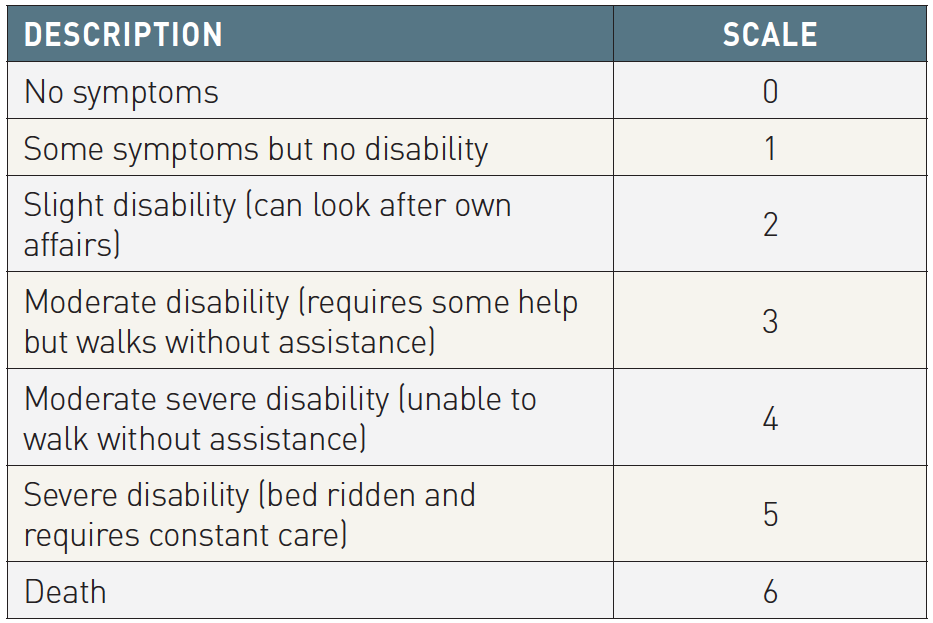Select scale value 2
933x623 pixels.
point(770,225)
